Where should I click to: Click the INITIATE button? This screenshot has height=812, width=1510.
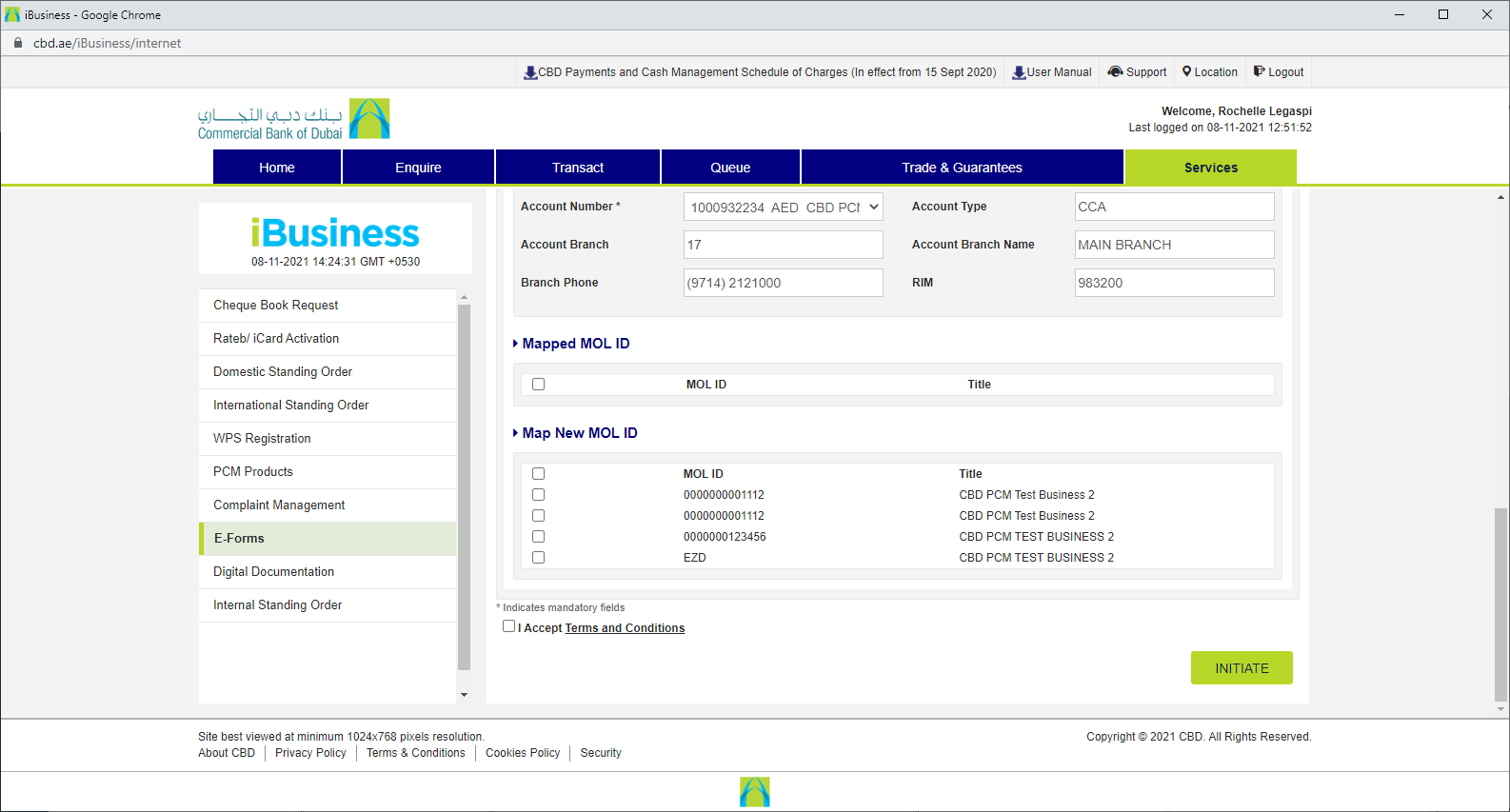[1242, 668]
